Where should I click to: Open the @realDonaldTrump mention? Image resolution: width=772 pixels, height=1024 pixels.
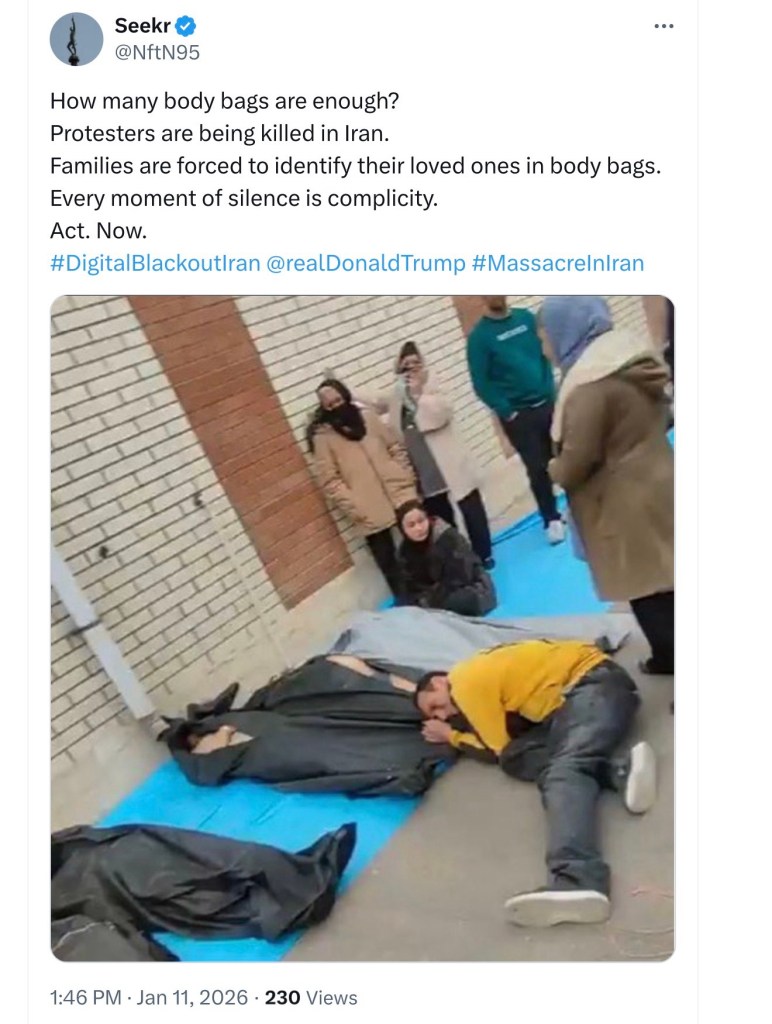(366, 263)
